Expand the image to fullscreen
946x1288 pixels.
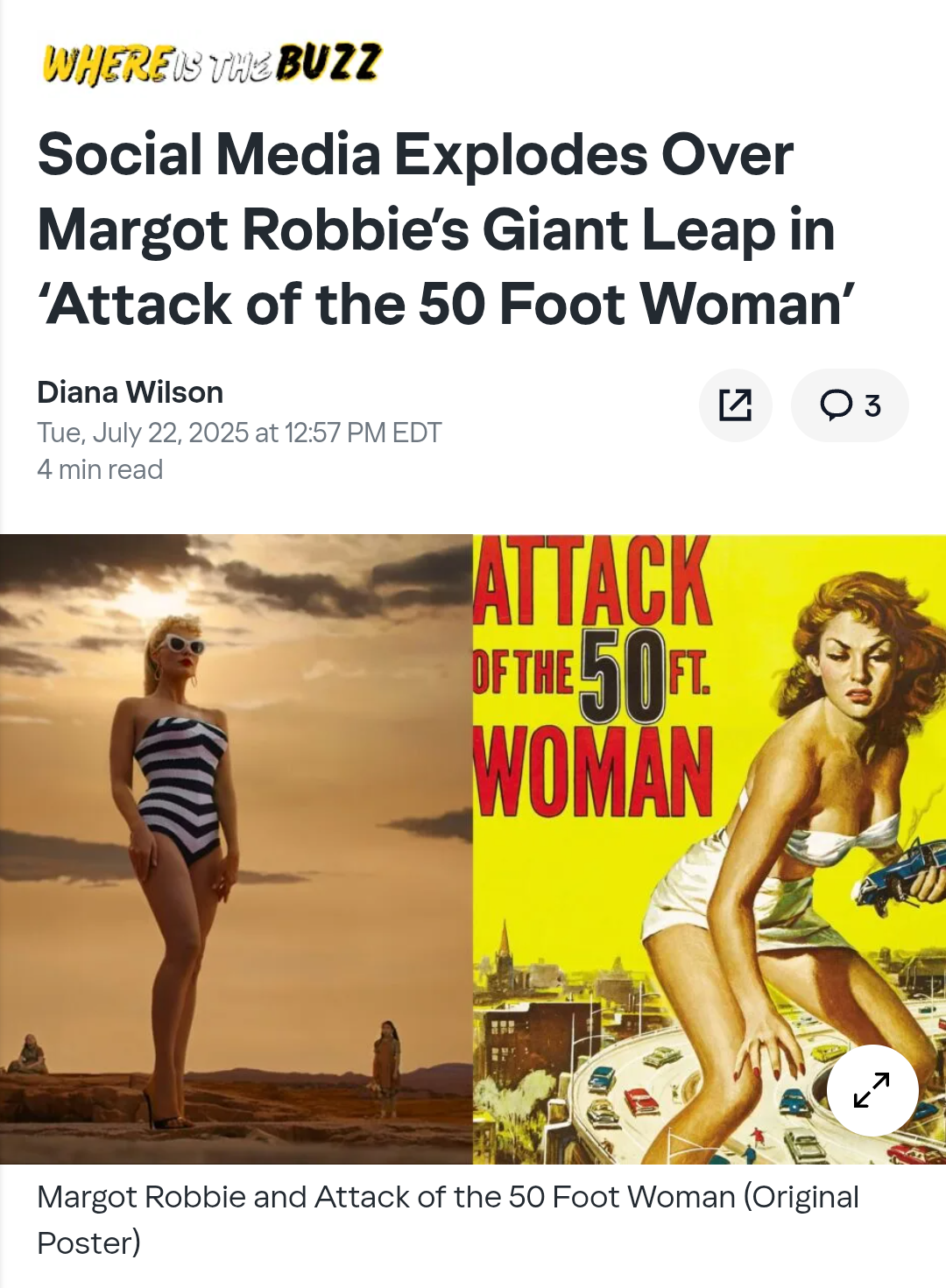point(872,1090)
